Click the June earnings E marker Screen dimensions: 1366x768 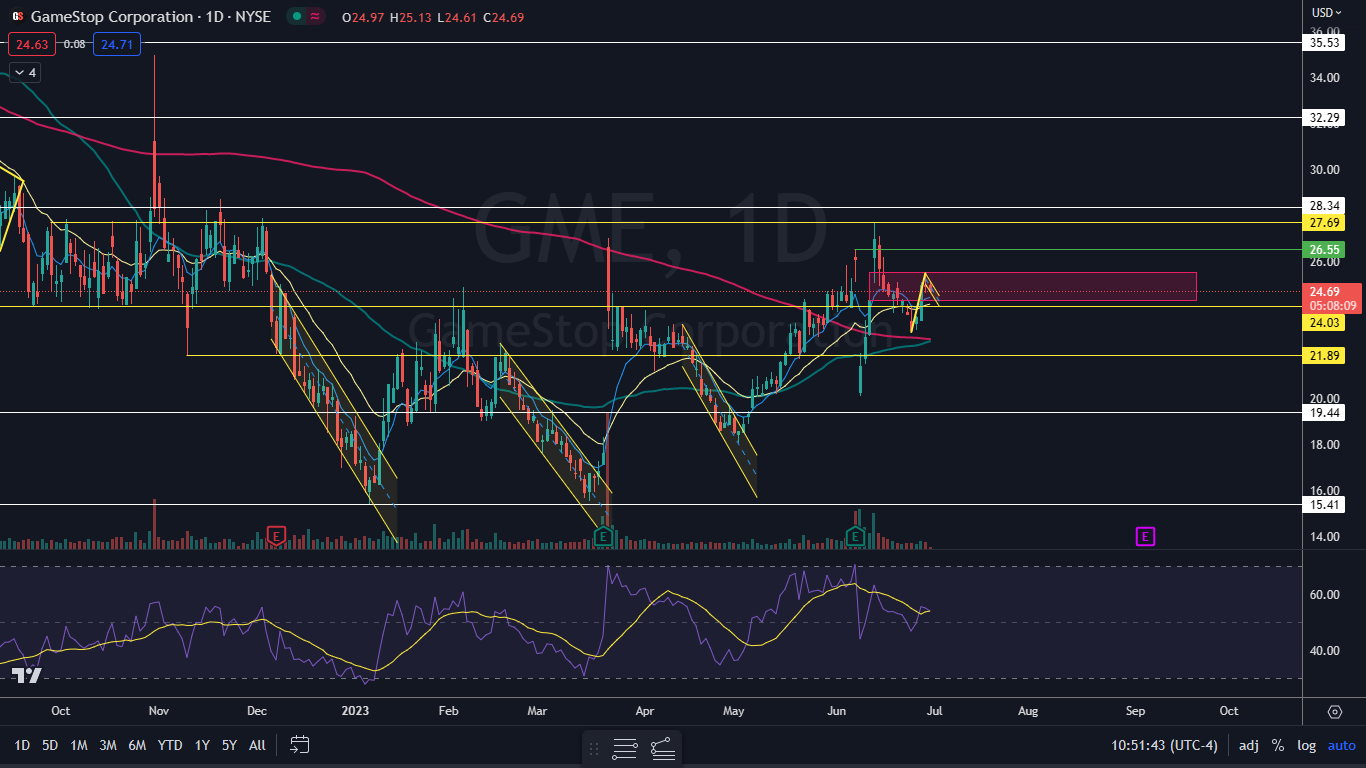click(x=856, y=537)
